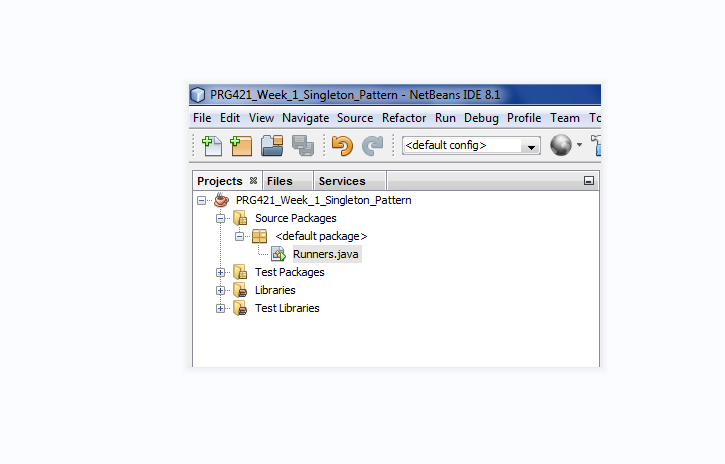This screenshot has height=464, width=725.
Task: Open the Source menu
Action: pyautogui.click(x=355, y=118)
